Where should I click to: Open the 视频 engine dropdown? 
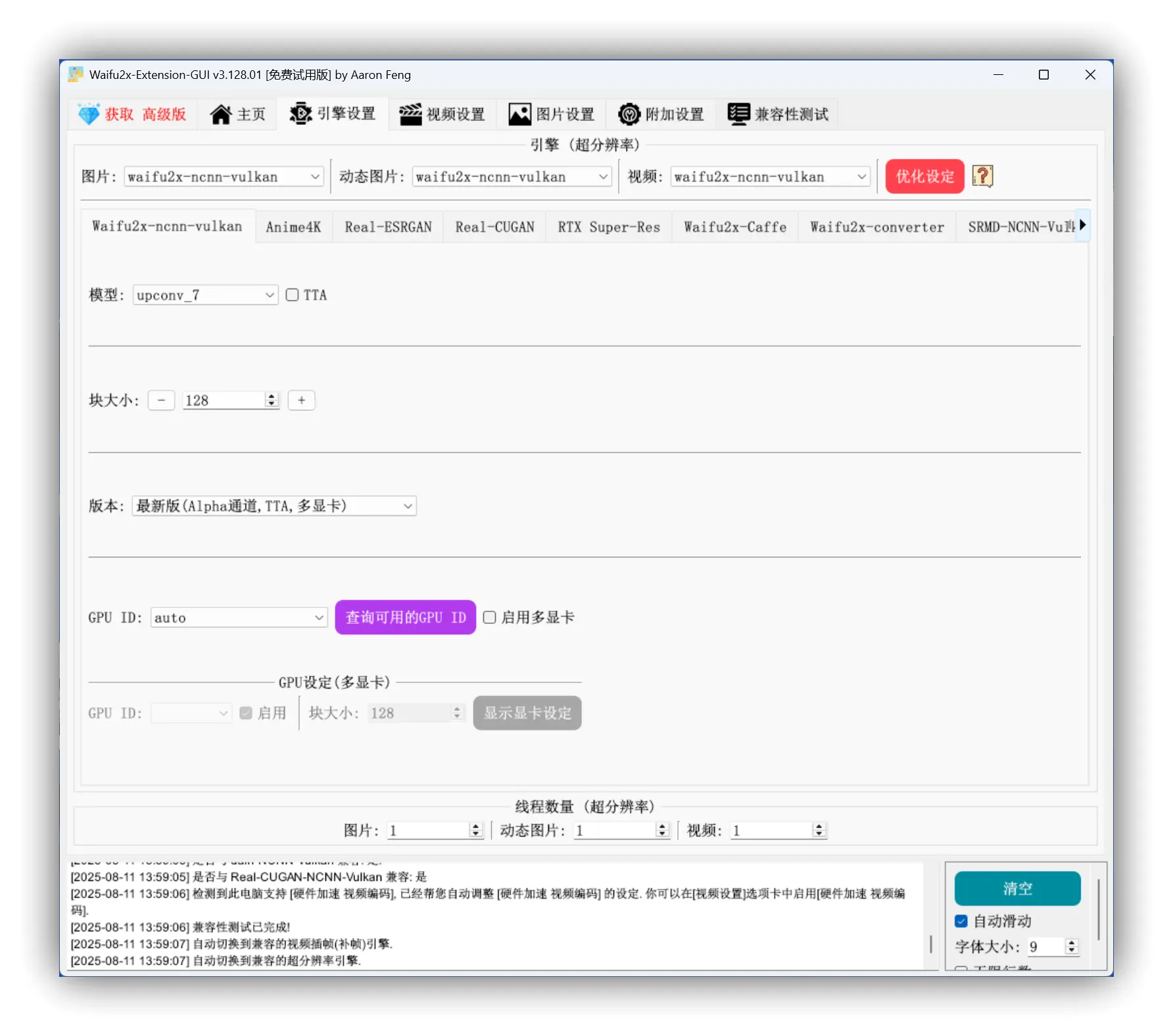770,177
